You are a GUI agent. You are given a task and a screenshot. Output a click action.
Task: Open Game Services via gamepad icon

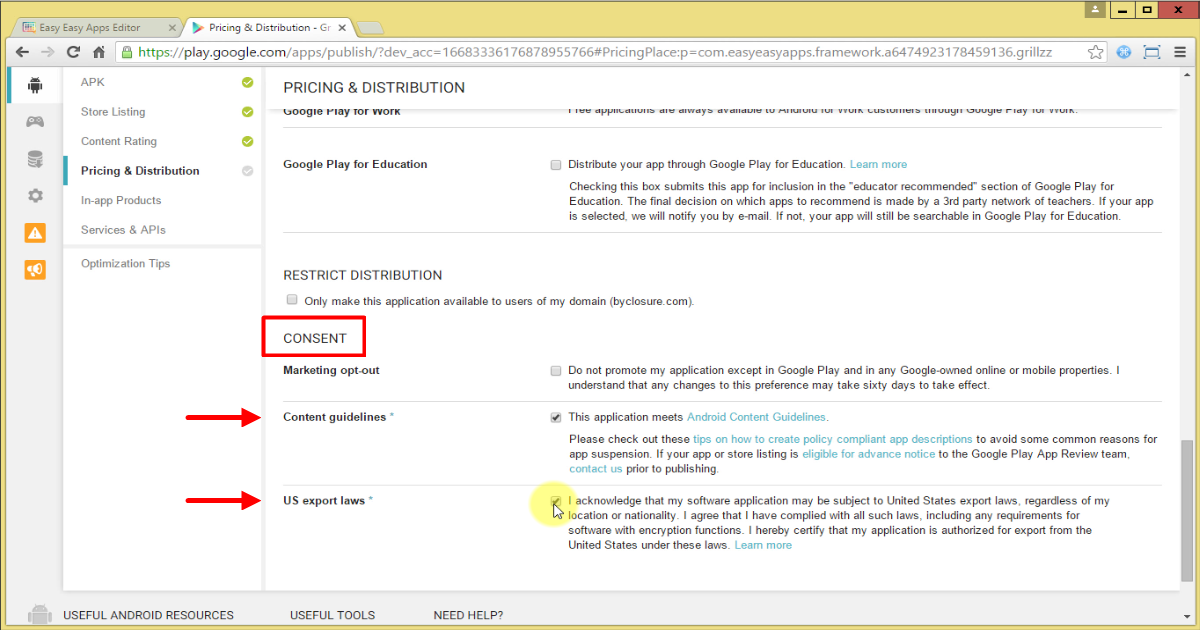click(x=34, y=121)
